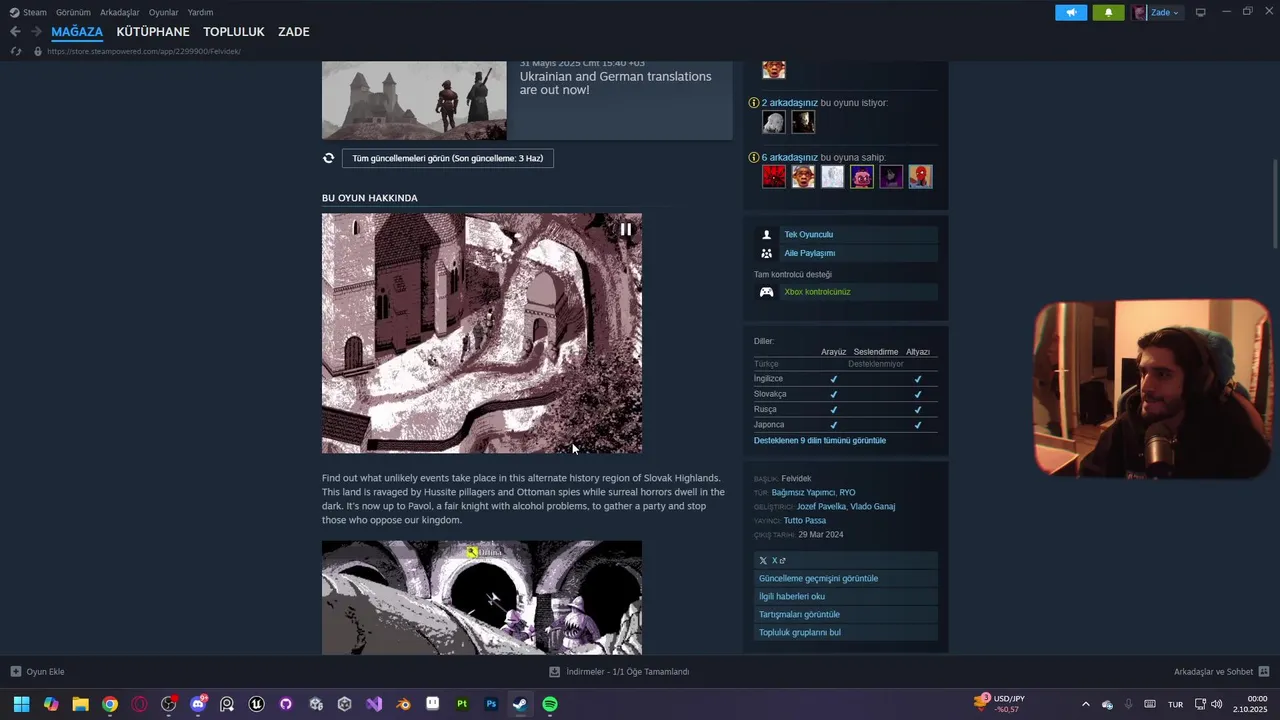Go back using the back arrow
Image resolution: width=1280 pixels, height=720 pixels.
pyautogui.click(x=15, y=32)
